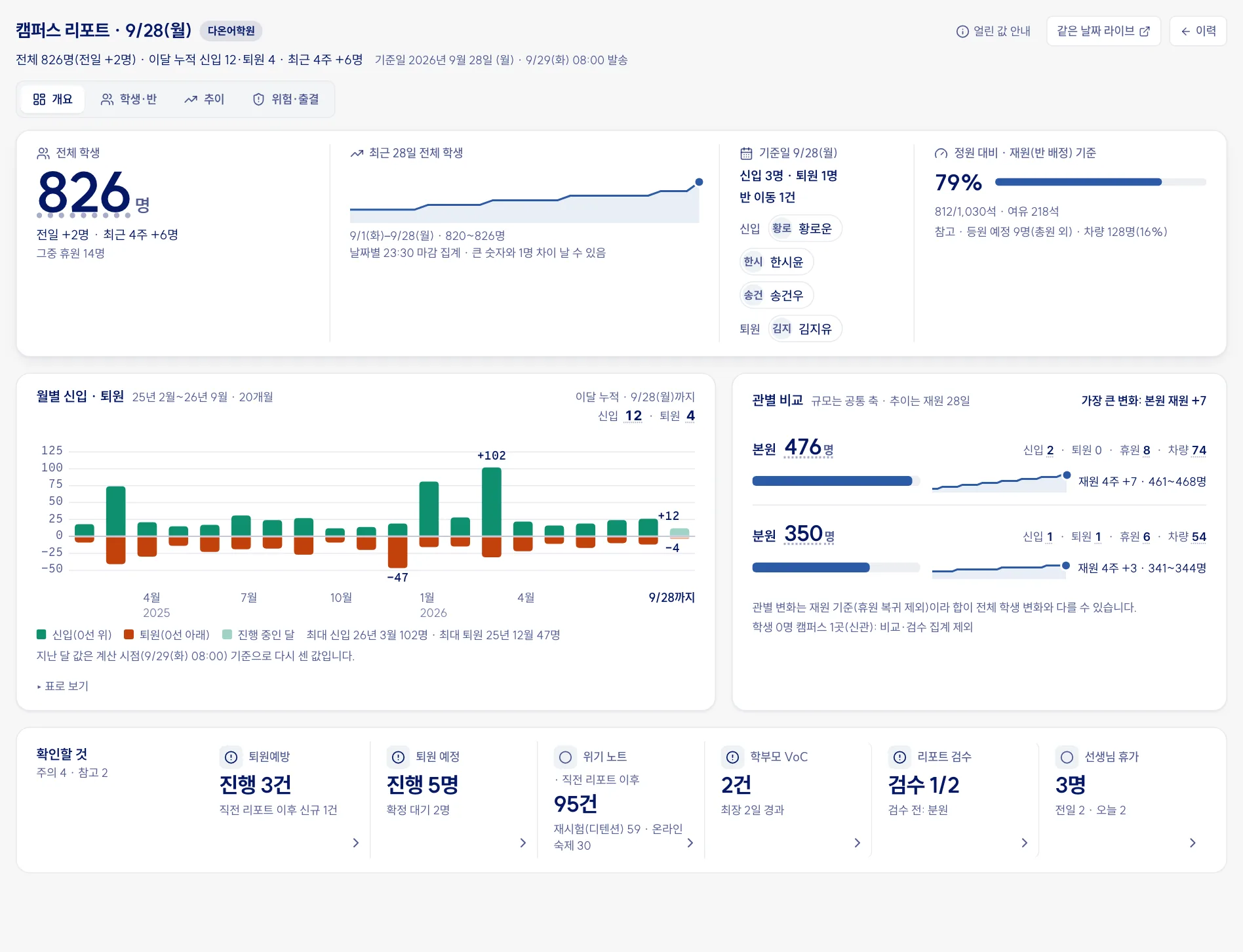Open 같은 날짜 라이브 external link button

1103,31
